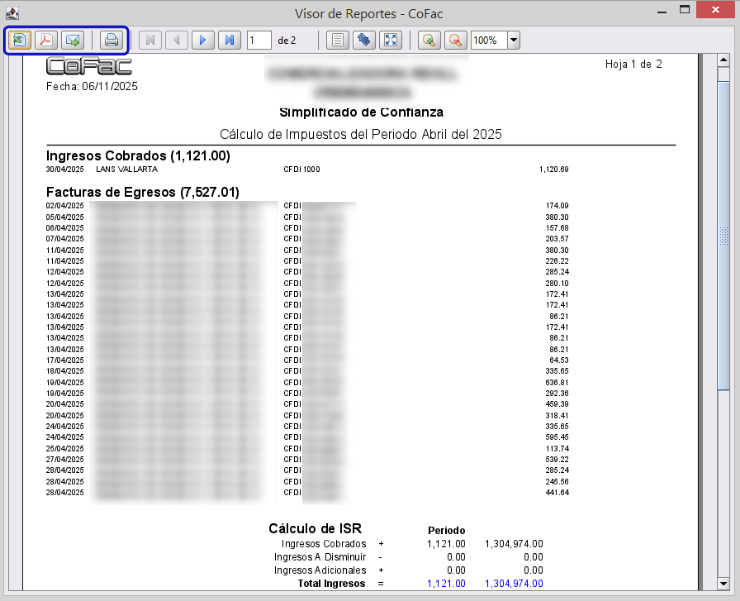Click the CoFac application icon in title bar
The image size is (740, 601).
click(13, 13)
